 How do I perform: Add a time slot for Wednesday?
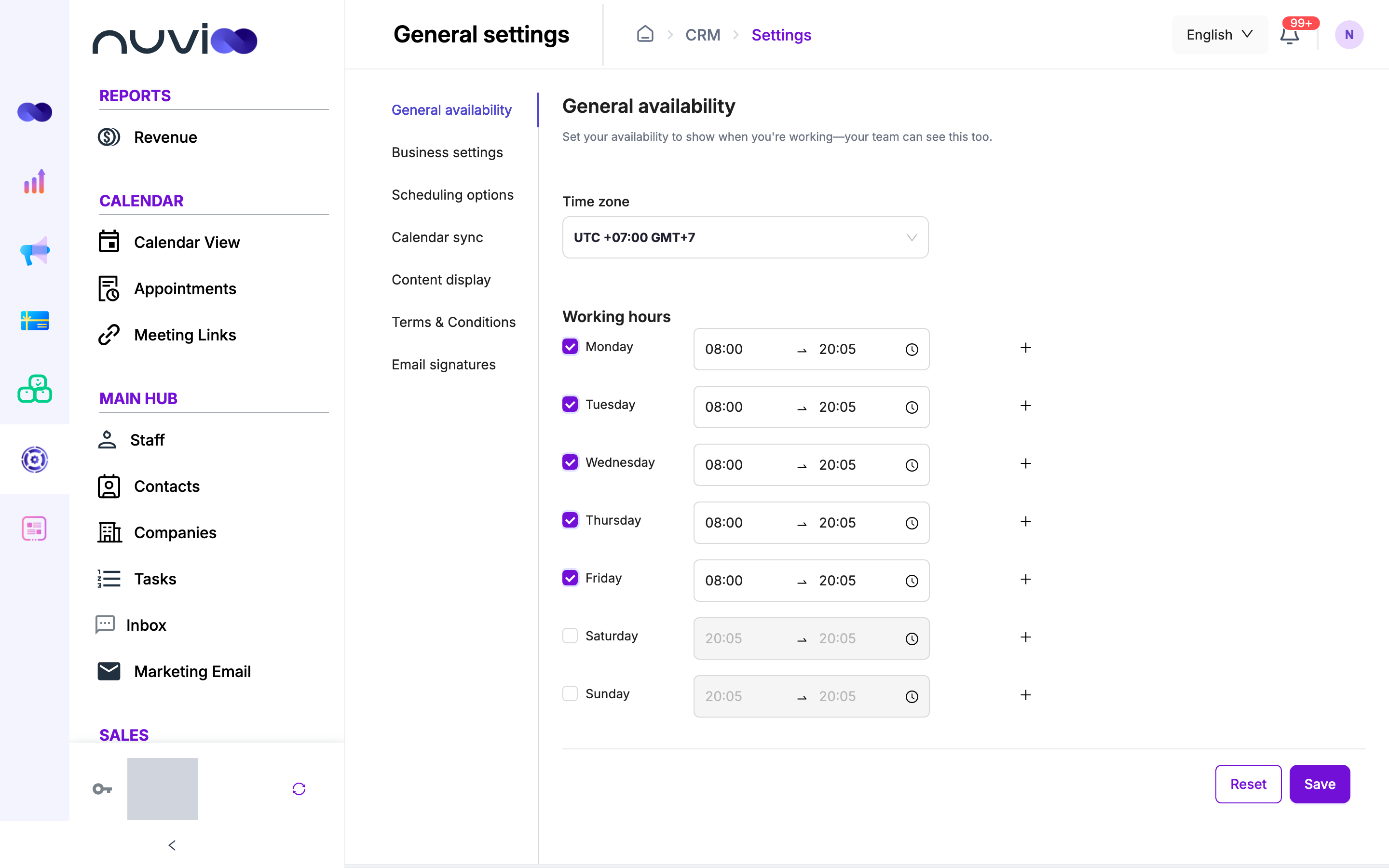click(1026, 463)
